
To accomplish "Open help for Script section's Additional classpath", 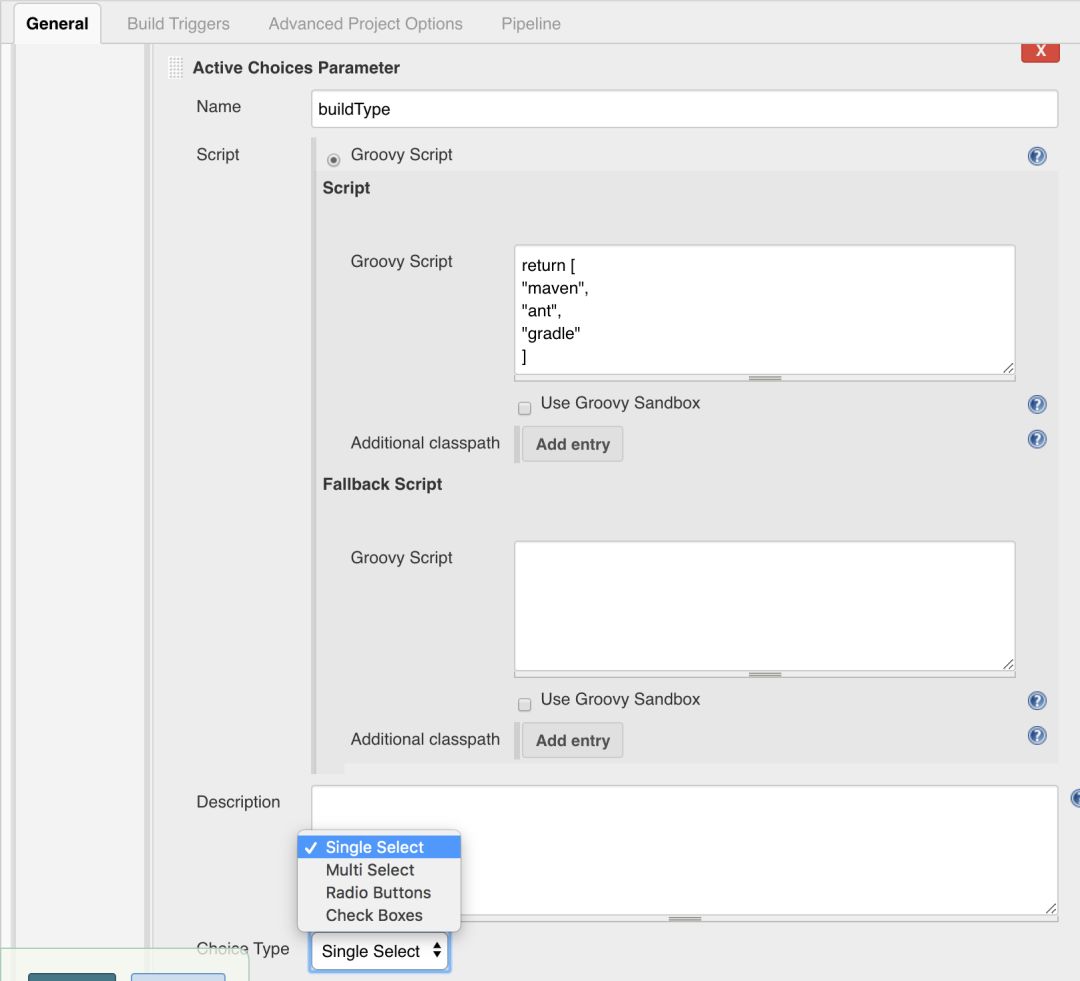I will pyautogui.click(x=1037, y=439).
